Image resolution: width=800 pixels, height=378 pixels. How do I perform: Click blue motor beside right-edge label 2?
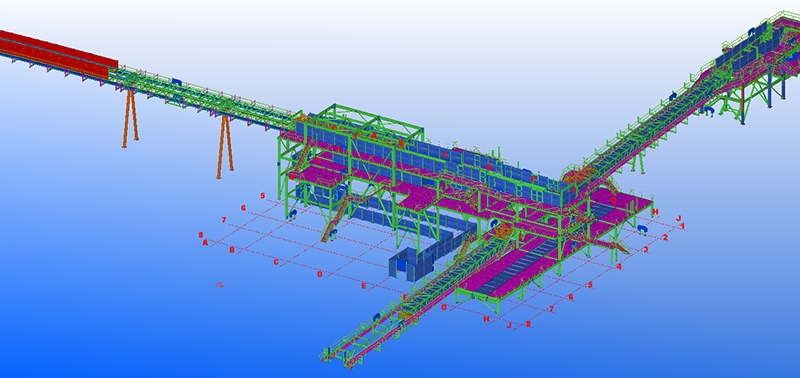point(642,231)
